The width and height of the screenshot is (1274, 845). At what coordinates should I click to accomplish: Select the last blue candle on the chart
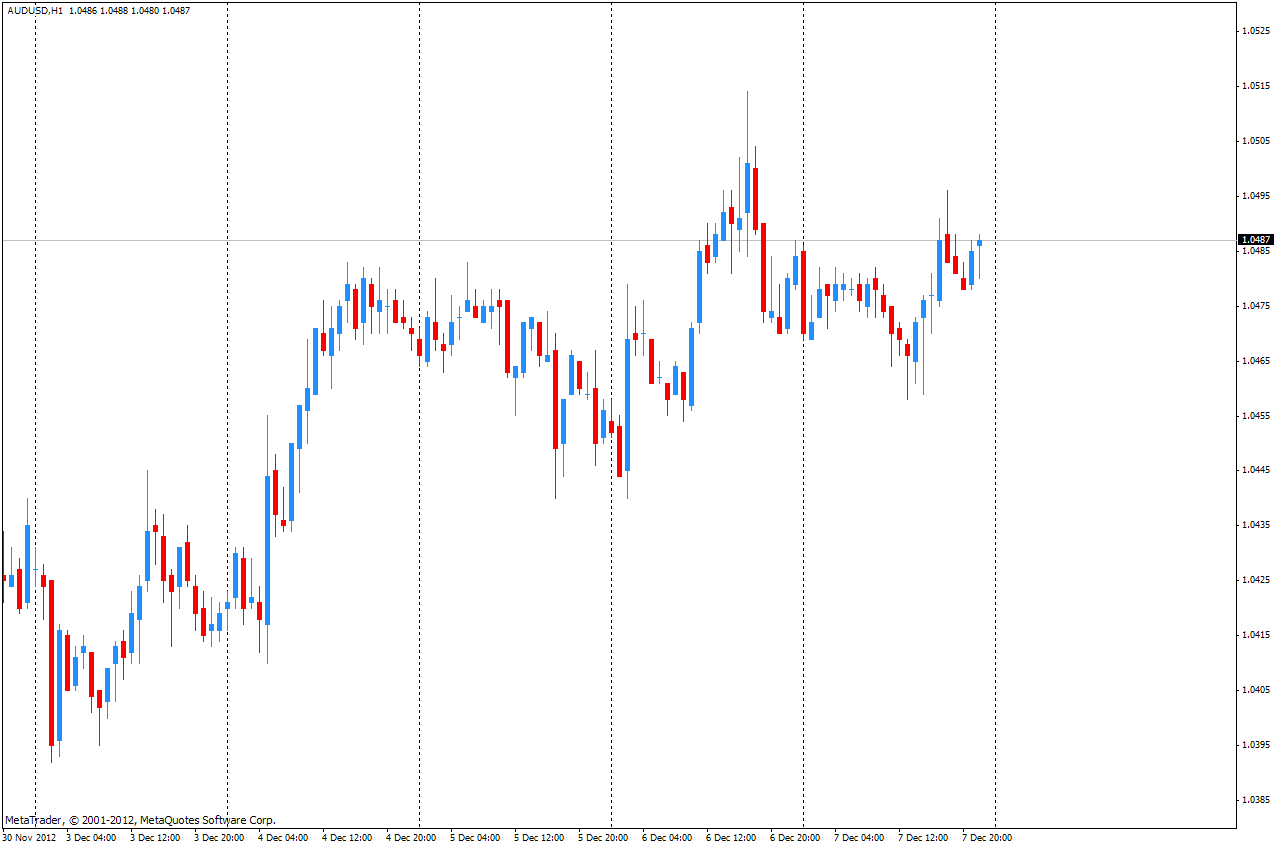pyautogui.click(x=979, y=243)
